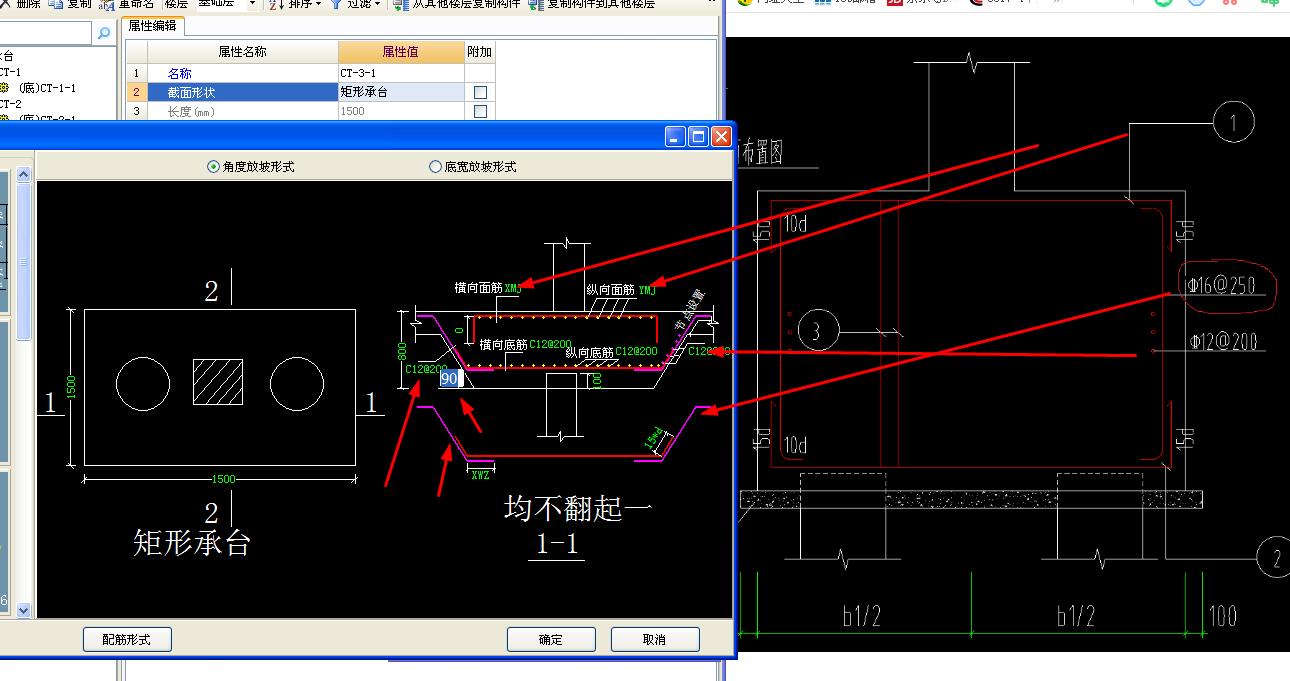The height and width of the screenshot is (681, 1290).
Task: Select the 角度放坡形式 radio button
Action: [x=213, y=167]
